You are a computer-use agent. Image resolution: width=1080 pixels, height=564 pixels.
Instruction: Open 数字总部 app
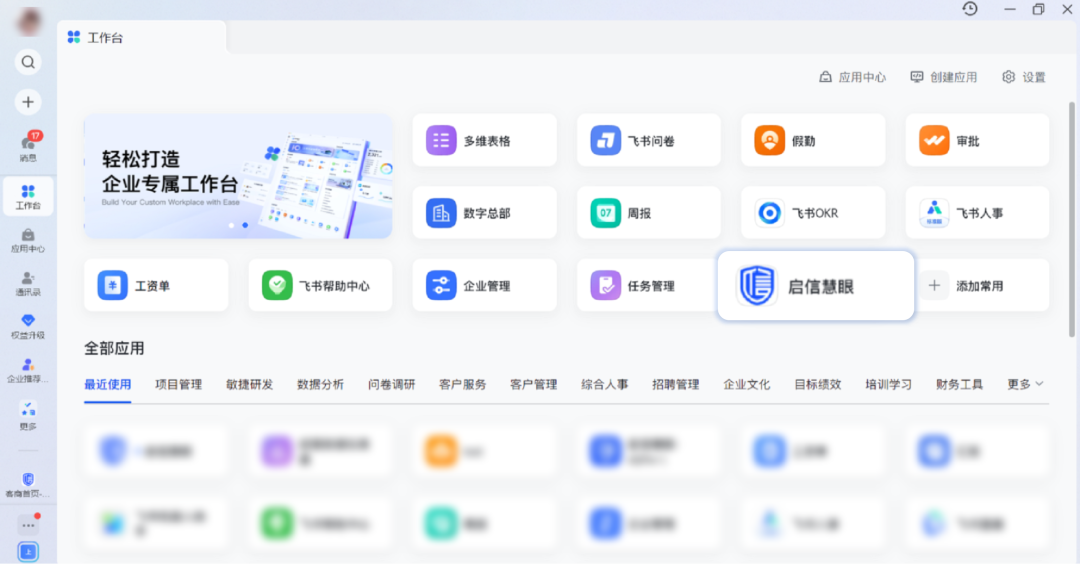click(484, 213)
